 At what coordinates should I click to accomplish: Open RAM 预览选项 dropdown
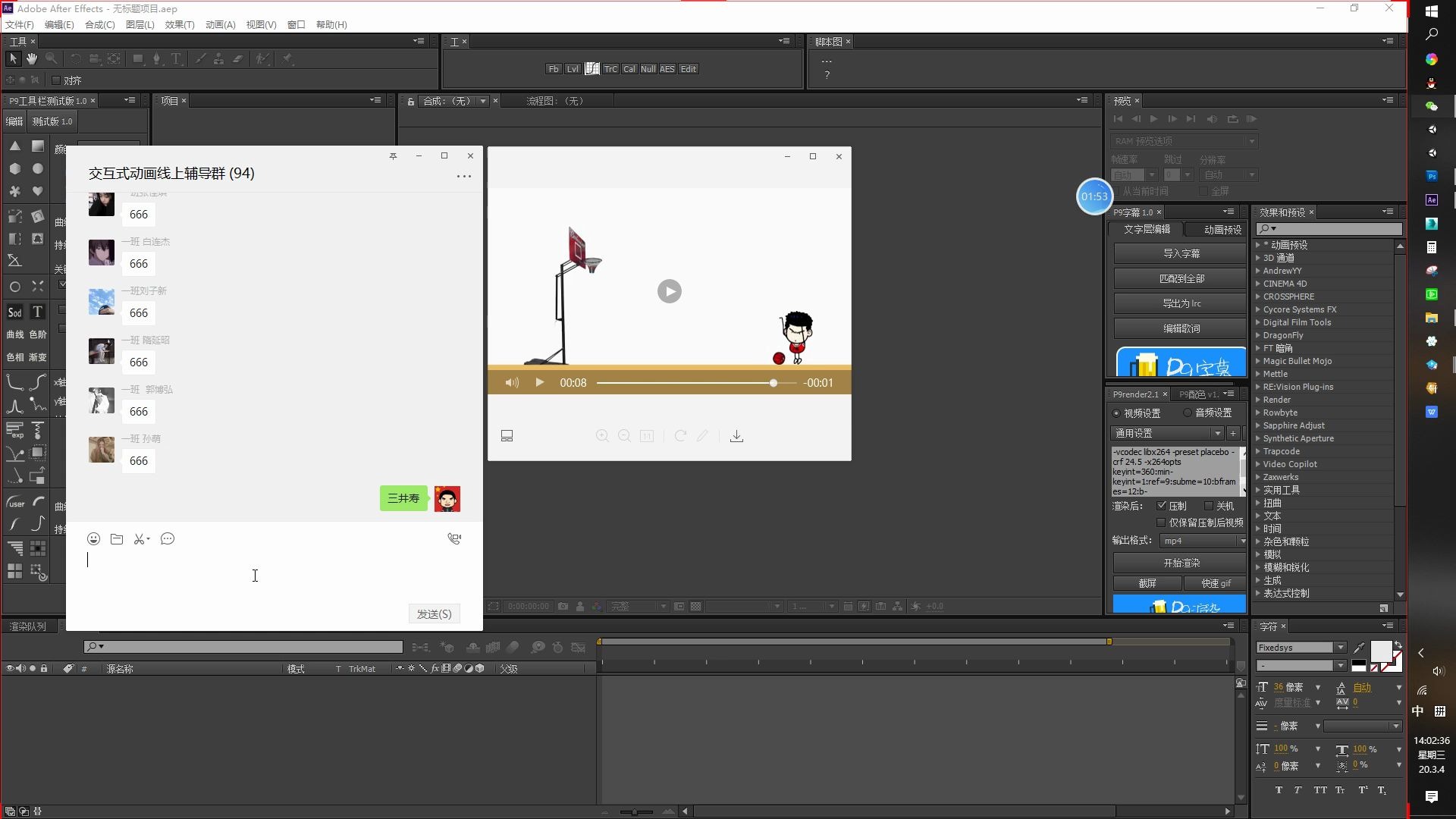(1184, 141)
